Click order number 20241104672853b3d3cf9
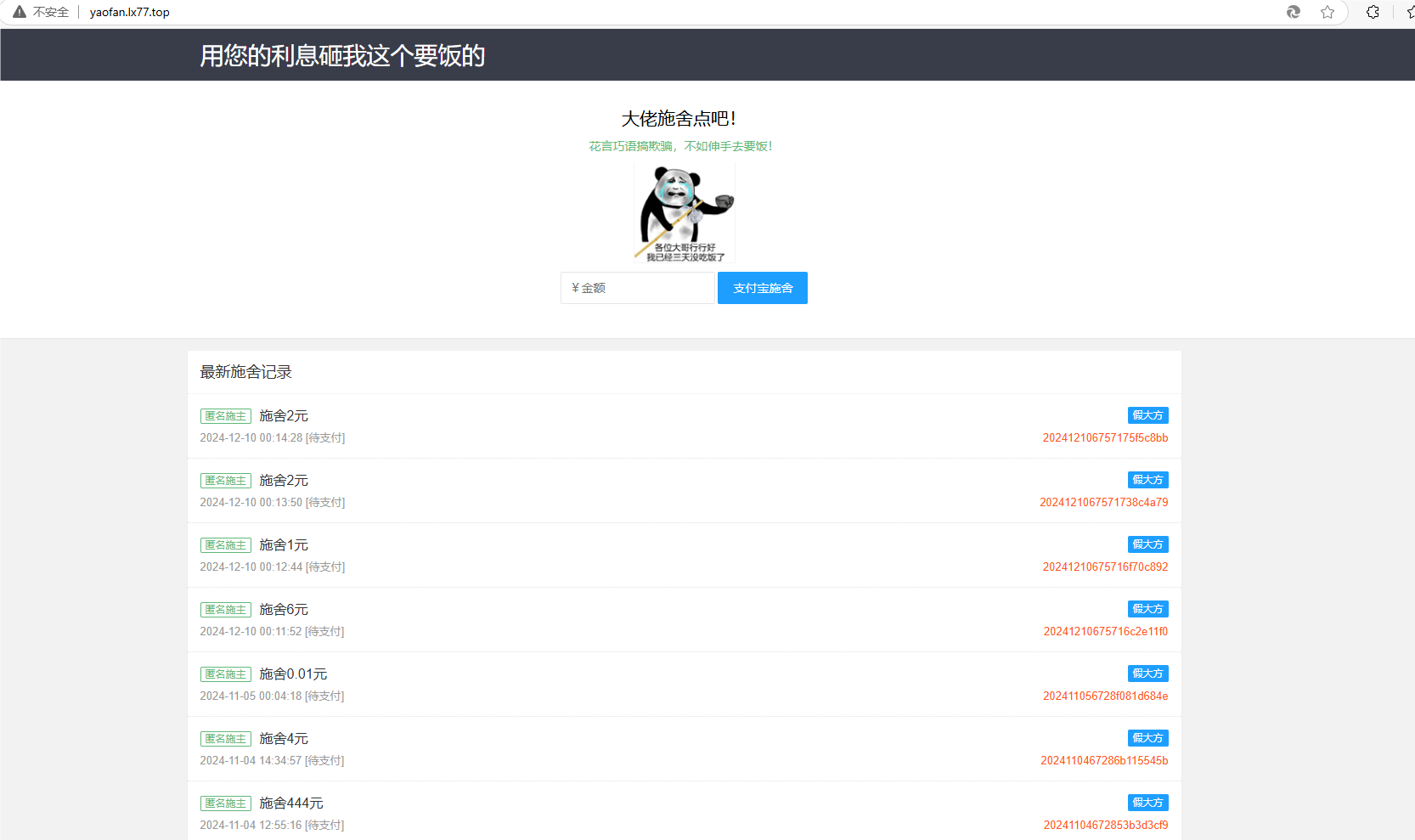This screenshot has height=840, width=1415. (1106, 826)
